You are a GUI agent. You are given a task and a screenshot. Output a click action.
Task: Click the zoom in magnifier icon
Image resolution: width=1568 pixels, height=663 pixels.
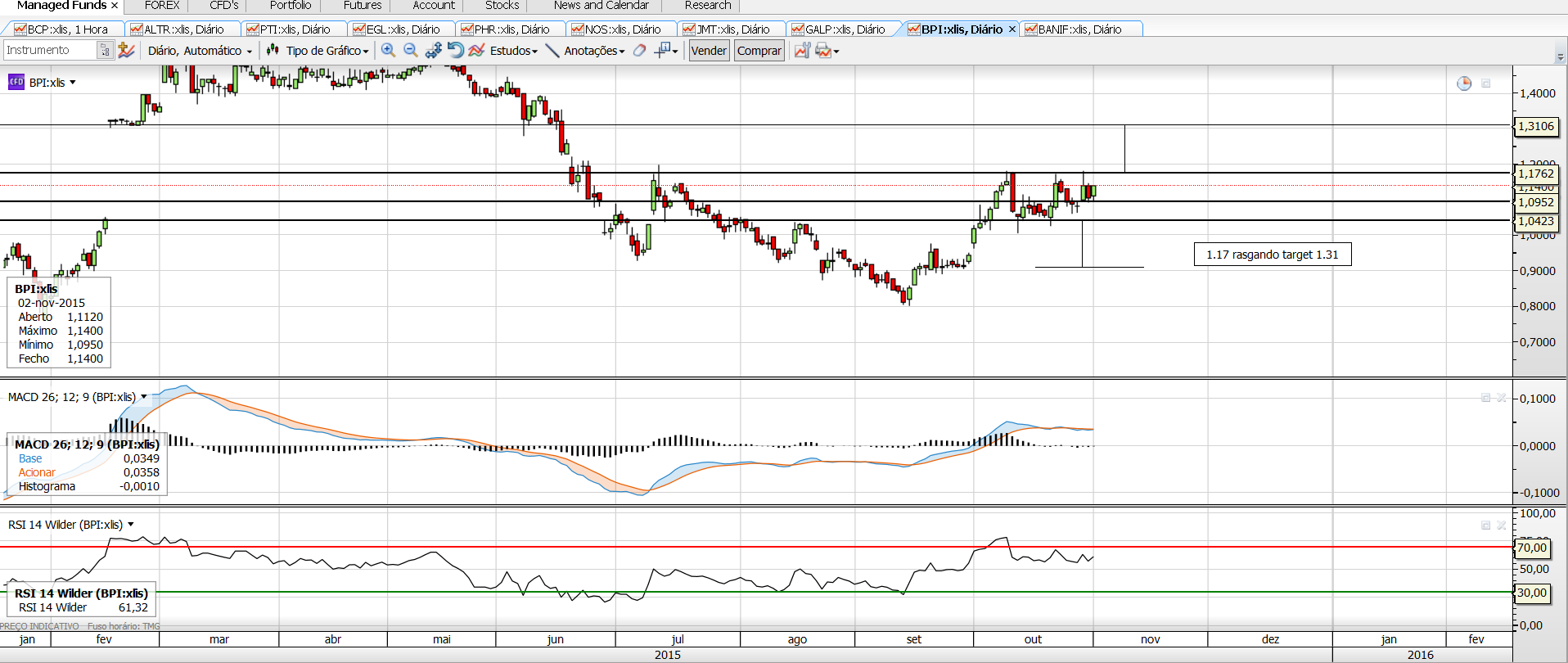388,51
